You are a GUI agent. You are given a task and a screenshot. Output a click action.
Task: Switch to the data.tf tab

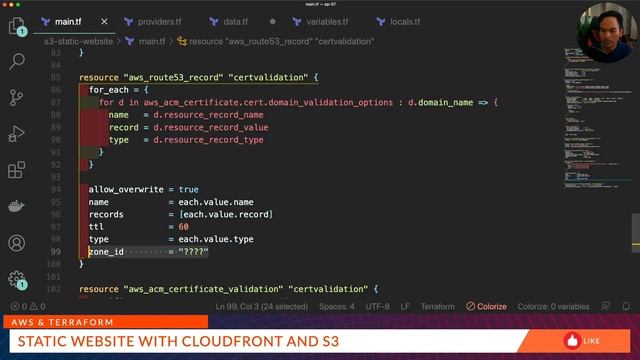click(x=235, y=22)
